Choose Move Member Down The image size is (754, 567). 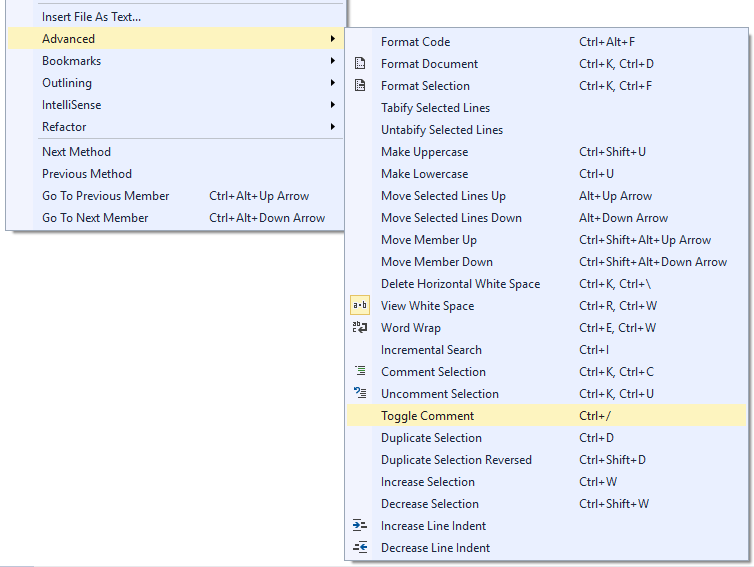coord(547,262)
